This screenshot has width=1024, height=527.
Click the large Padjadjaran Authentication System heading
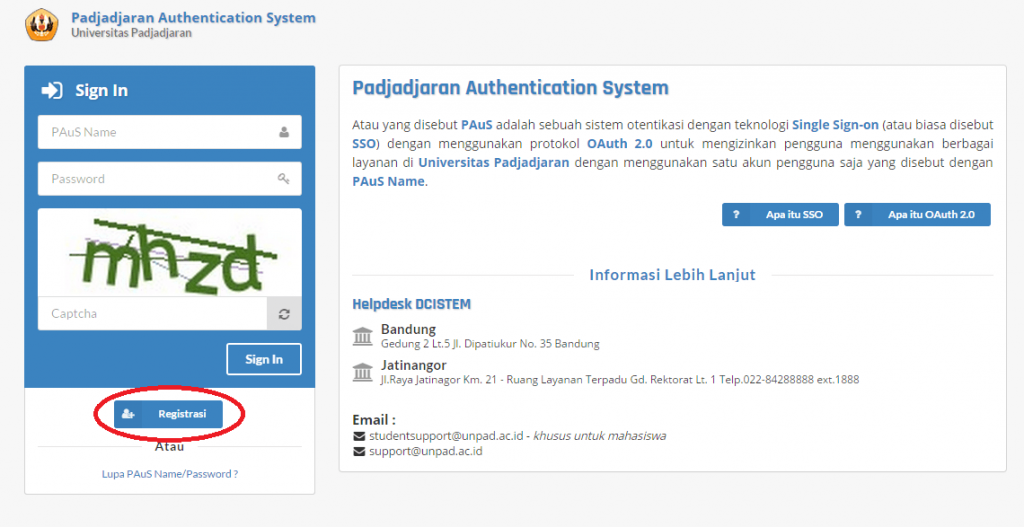pos(511,88)
